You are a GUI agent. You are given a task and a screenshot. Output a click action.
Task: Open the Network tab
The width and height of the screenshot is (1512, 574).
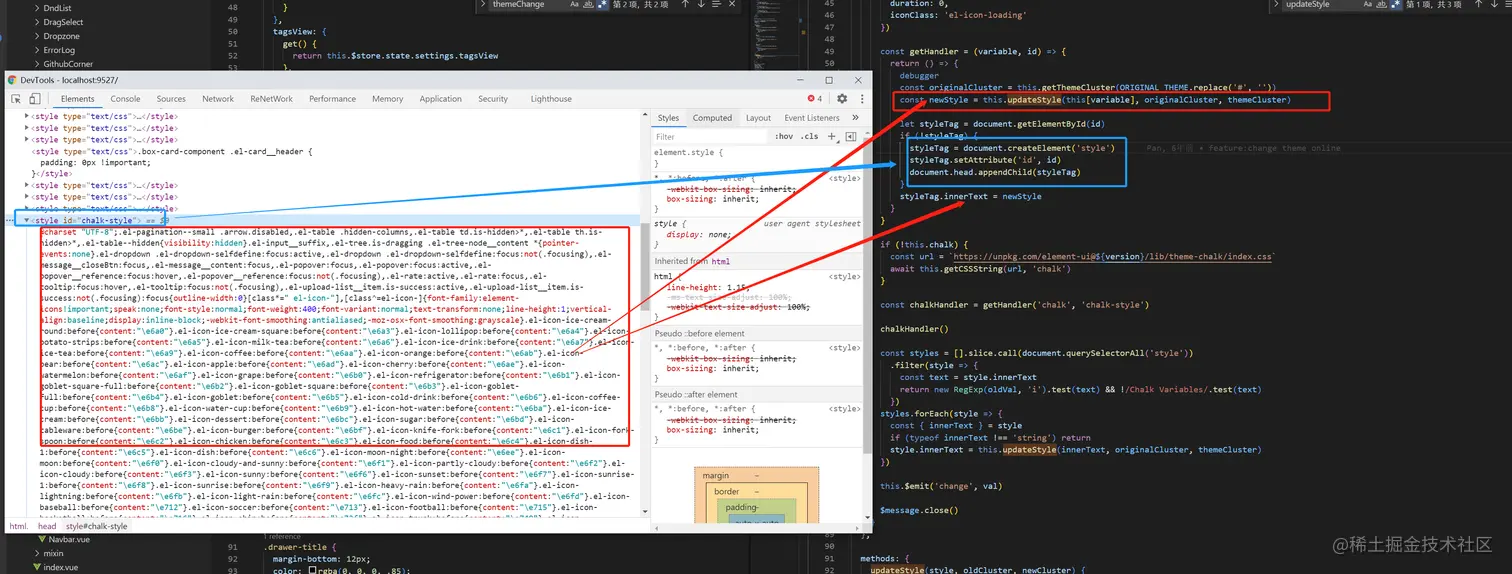[x=218, y=99]
